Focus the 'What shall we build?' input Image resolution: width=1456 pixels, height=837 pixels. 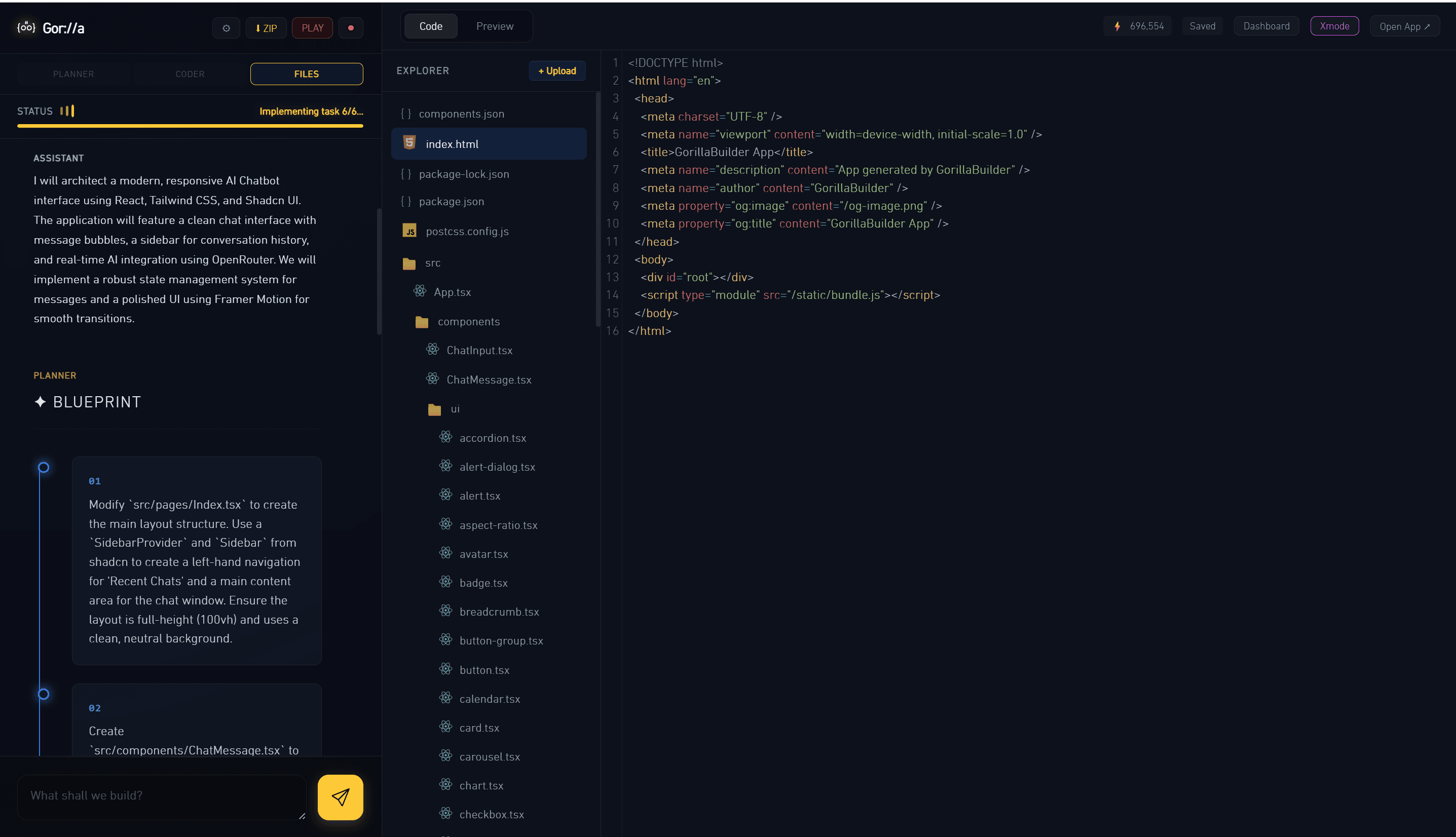pos(162,795)
